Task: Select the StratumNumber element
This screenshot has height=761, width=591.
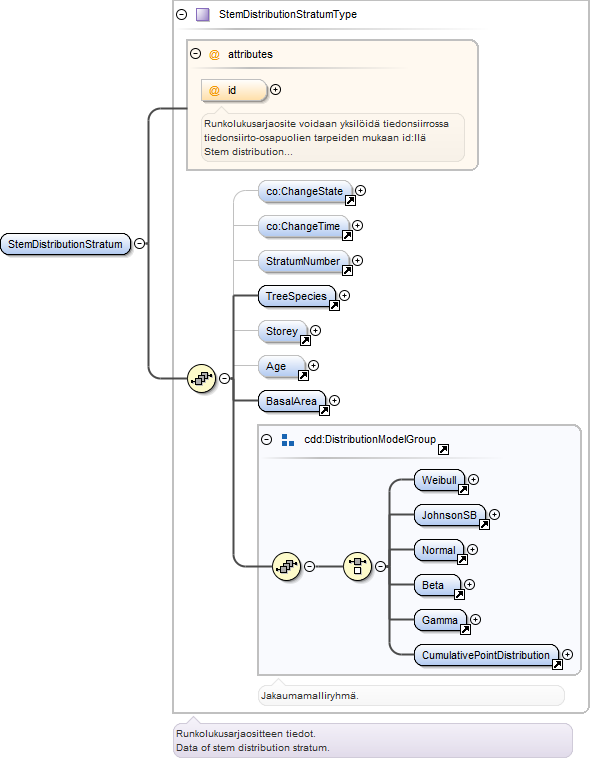Action: (303, 262)
